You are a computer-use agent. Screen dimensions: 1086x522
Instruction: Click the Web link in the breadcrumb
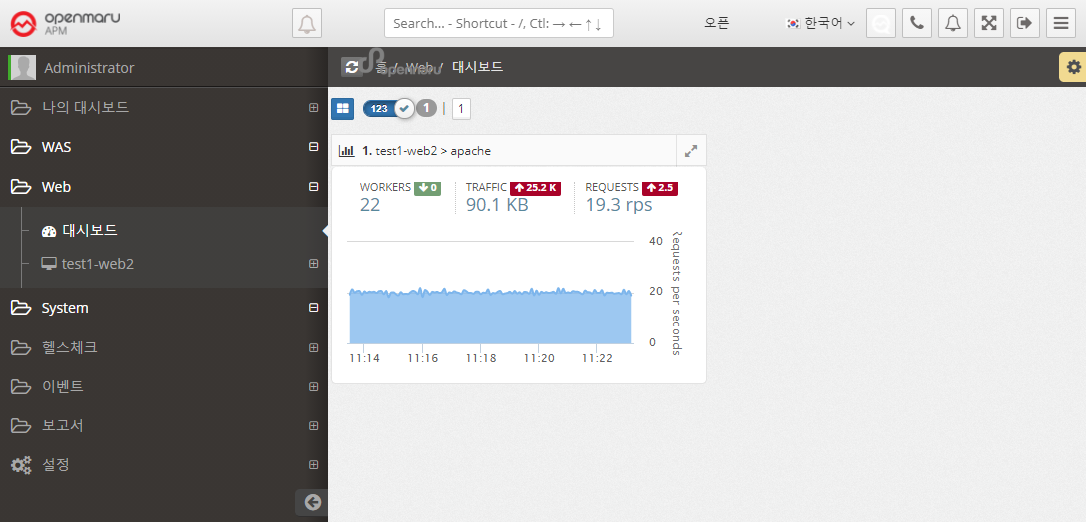[x=419, y=67]
